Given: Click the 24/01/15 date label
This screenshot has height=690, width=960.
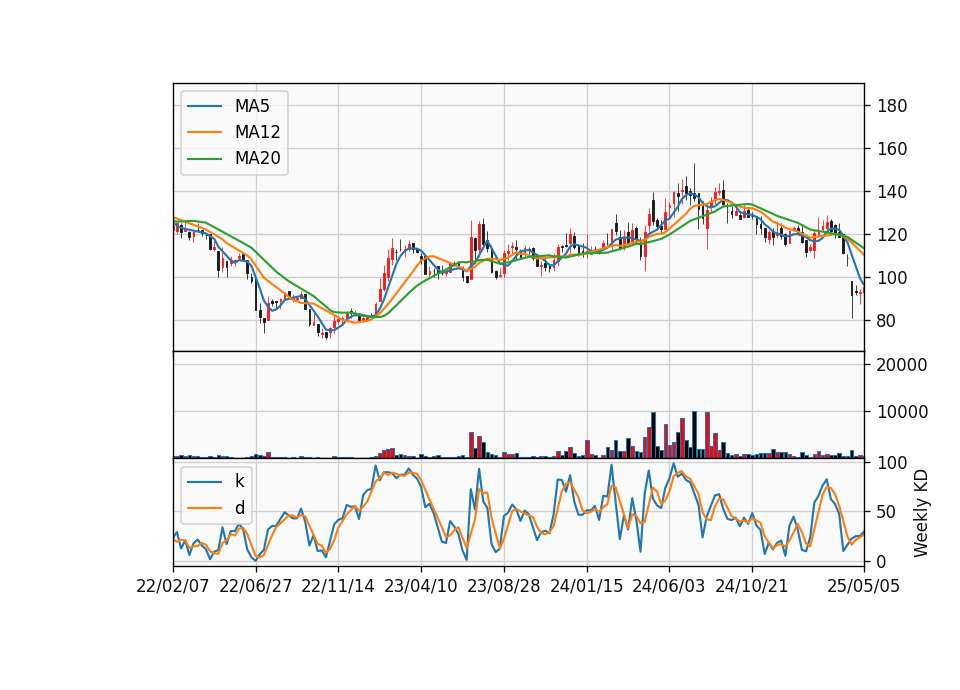Looking at the screenshot, I should tap(587, 586).
